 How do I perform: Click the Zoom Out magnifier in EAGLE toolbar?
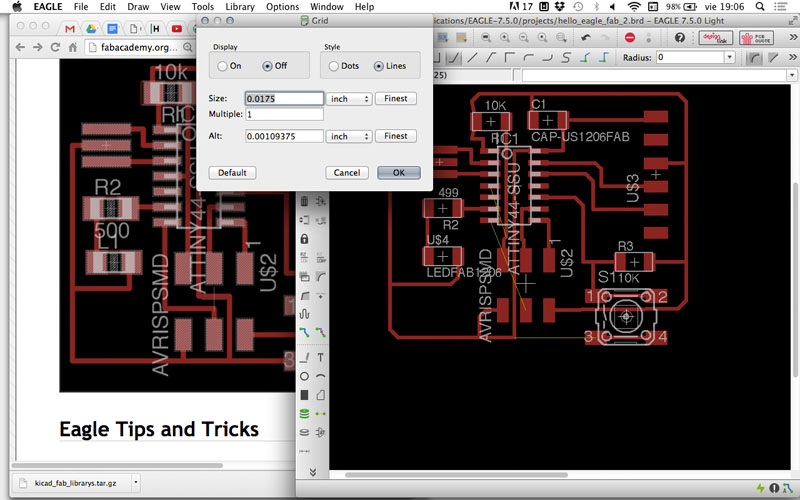click(523, 38)
